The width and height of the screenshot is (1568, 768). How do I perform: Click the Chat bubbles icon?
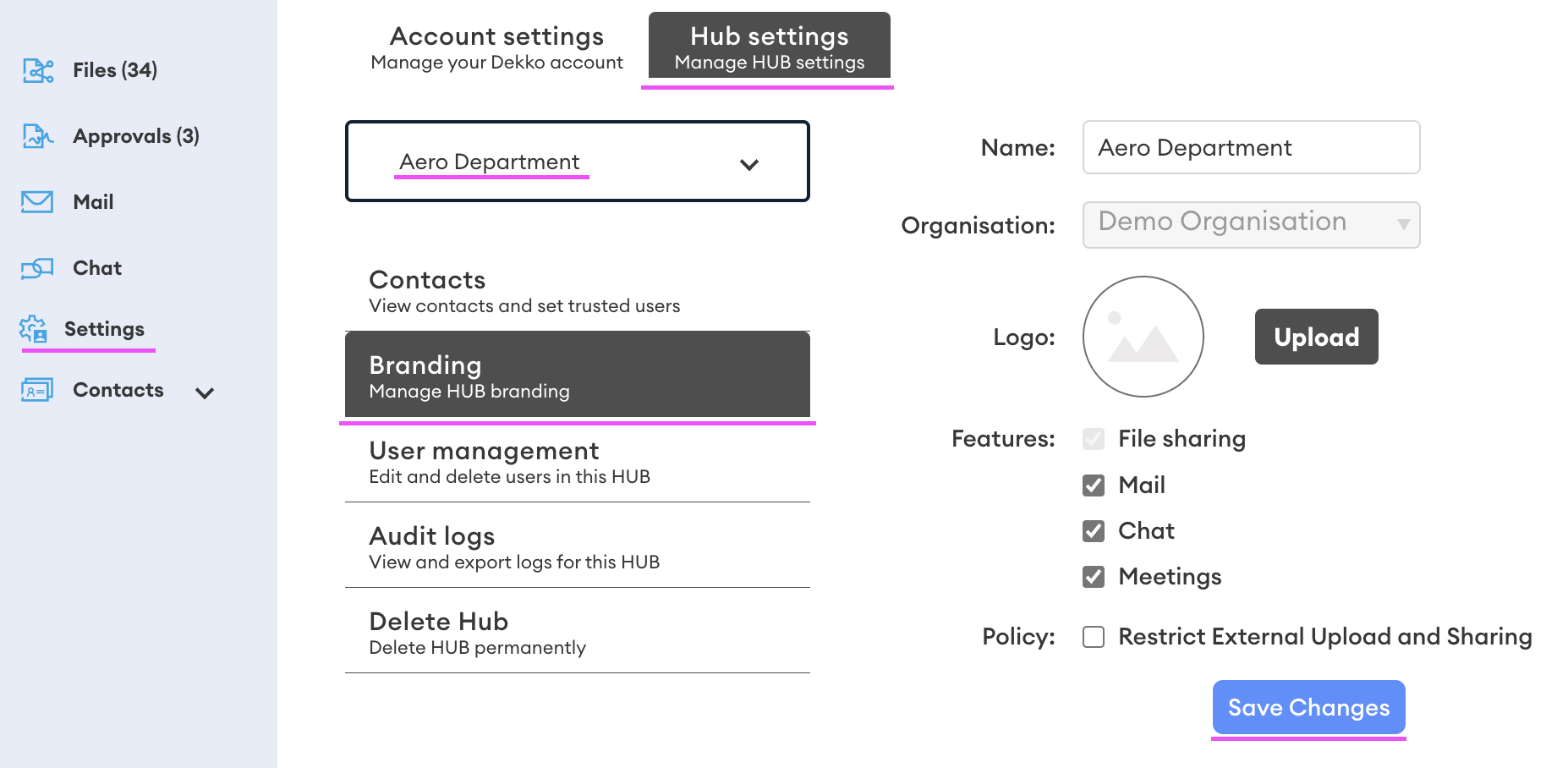click(37, 268)
